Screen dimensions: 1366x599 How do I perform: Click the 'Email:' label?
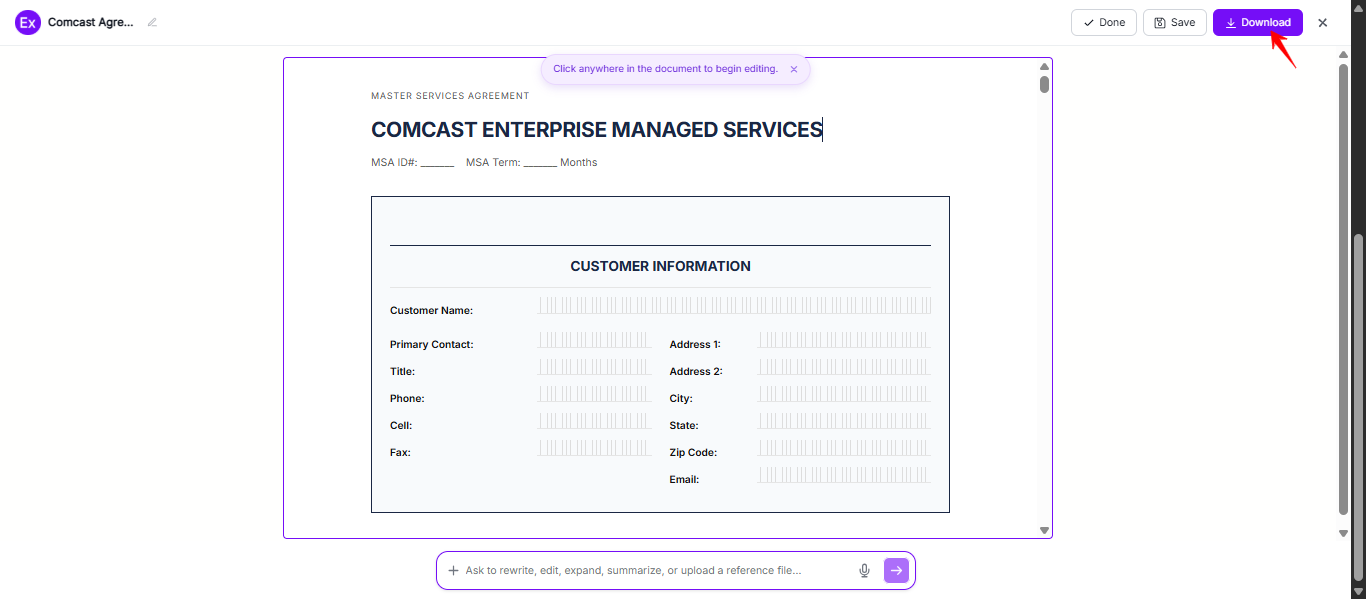(x=684, y=480)
